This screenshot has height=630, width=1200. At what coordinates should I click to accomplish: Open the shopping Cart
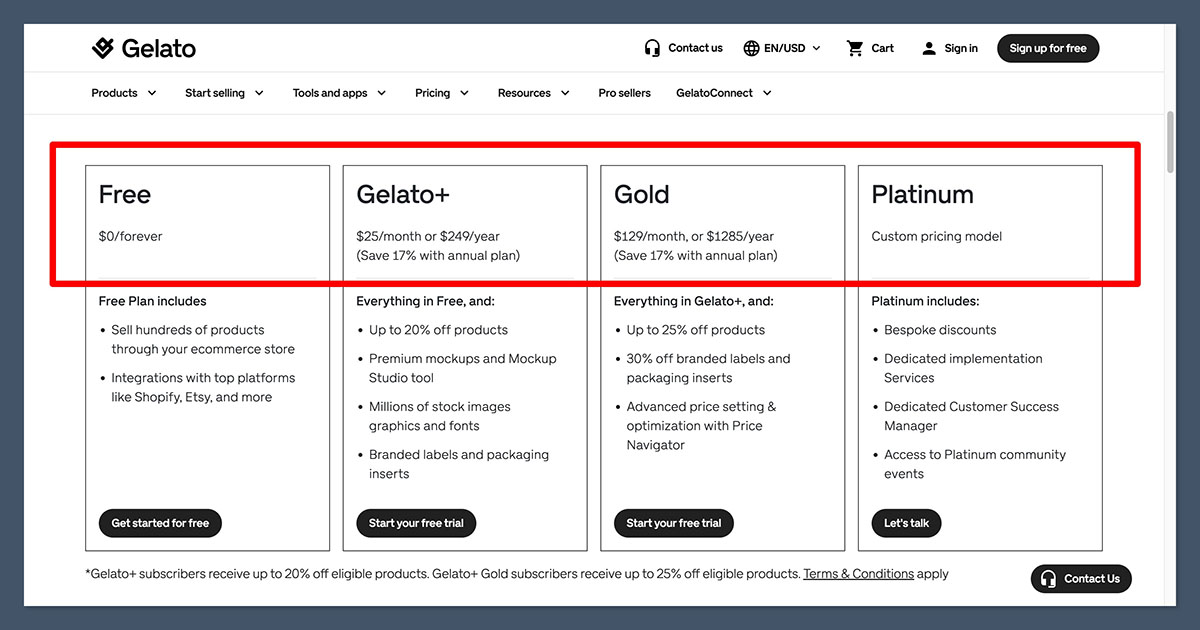(868, 47)
